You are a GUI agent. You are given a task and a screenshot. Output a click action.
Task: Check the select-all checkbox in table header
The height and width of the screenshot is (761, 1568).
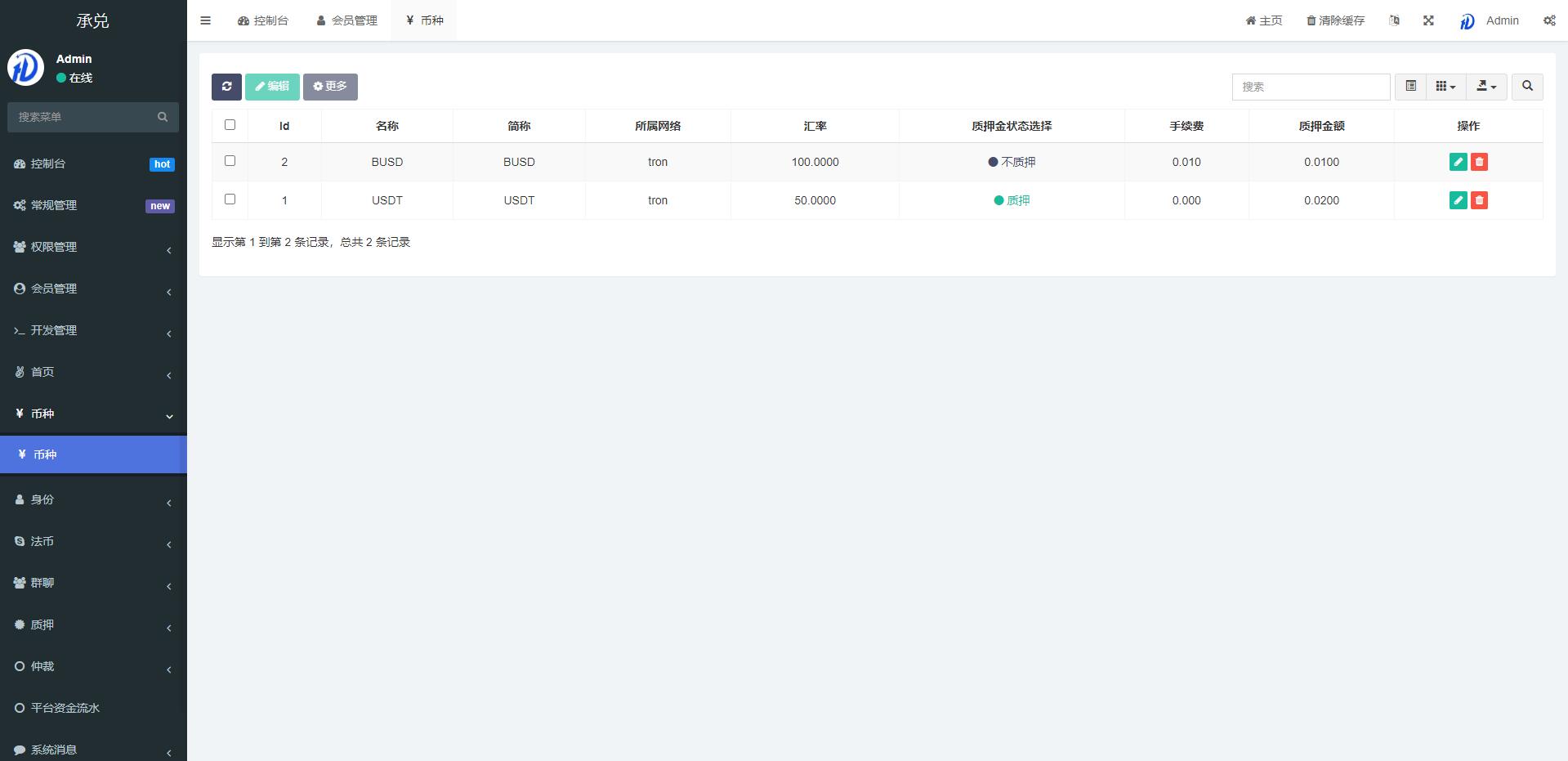click(x=230, y=125)
